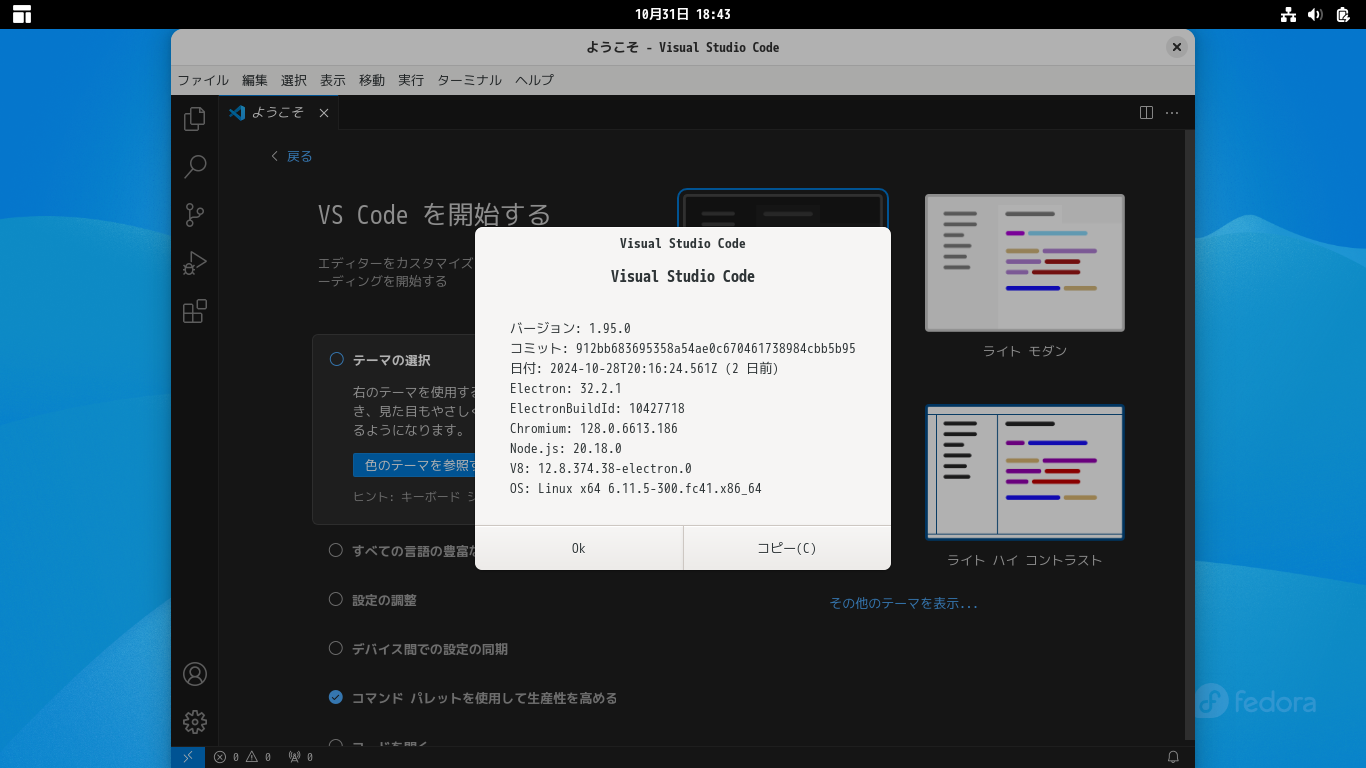Go back with the 戻る link

coord(292,156)
